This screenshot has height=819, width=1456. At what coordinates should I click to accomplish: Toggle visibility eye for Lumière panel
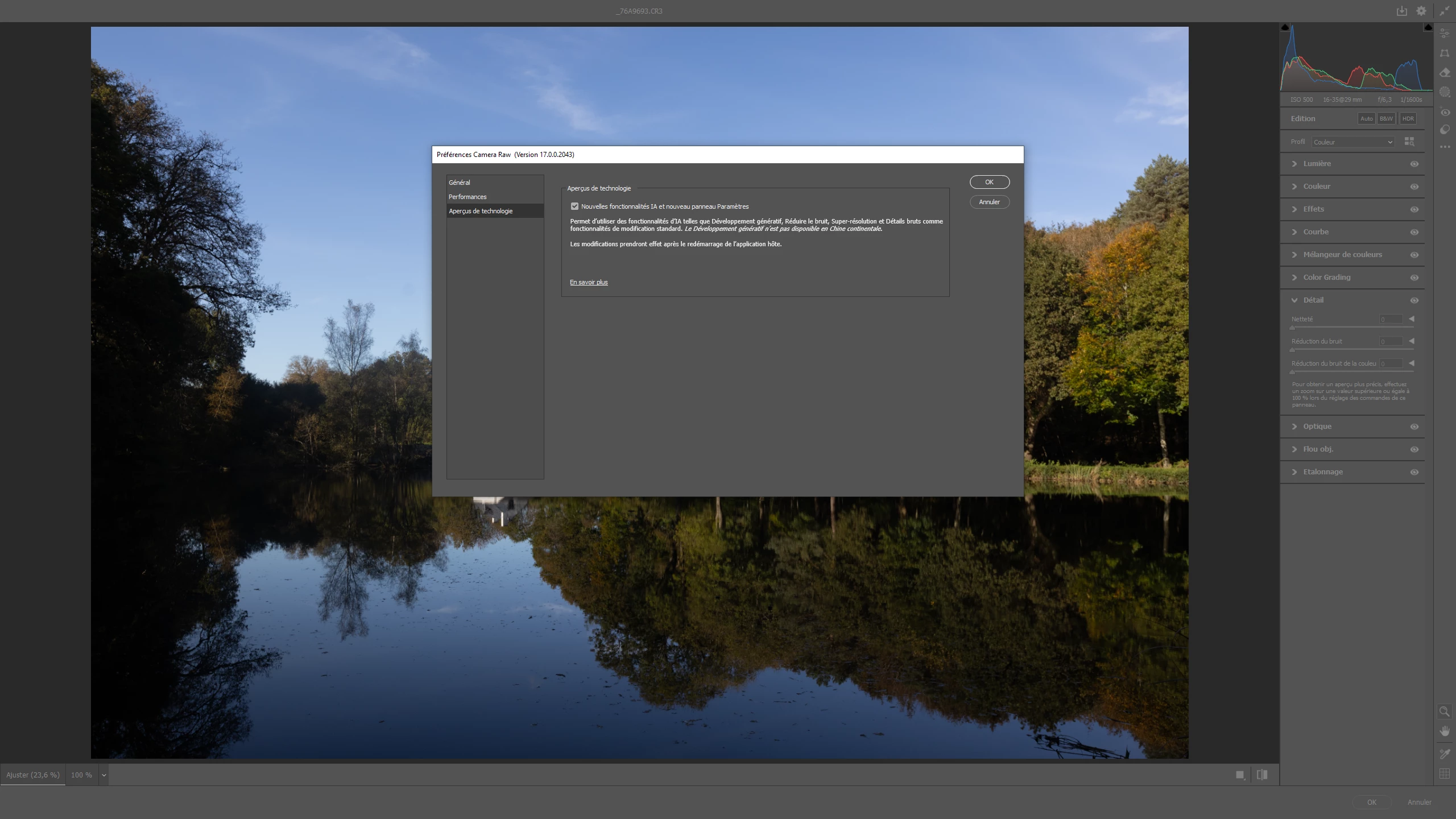click(1414, 164)
